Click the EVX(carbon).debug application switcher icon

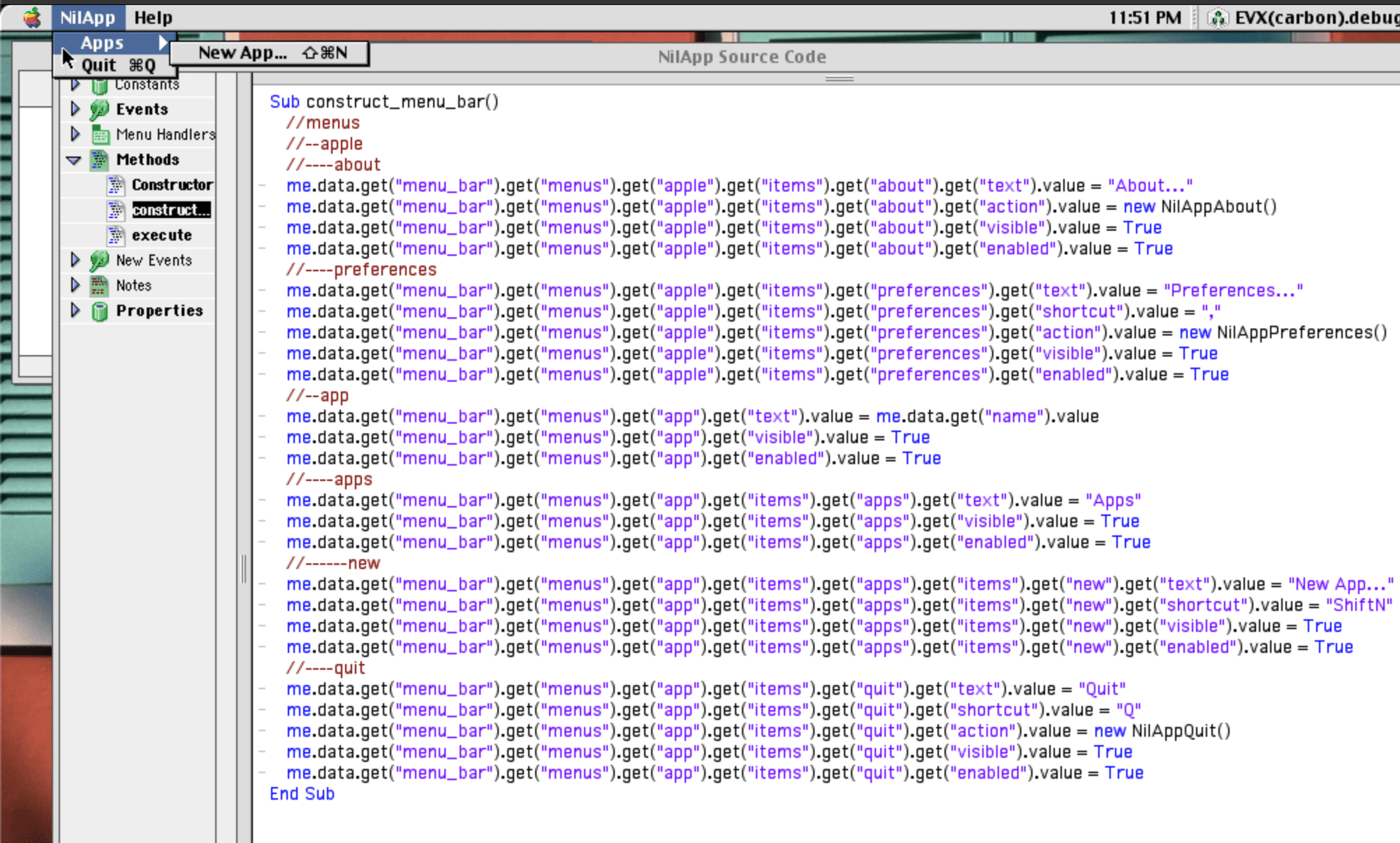click(x=1218, y=17)
